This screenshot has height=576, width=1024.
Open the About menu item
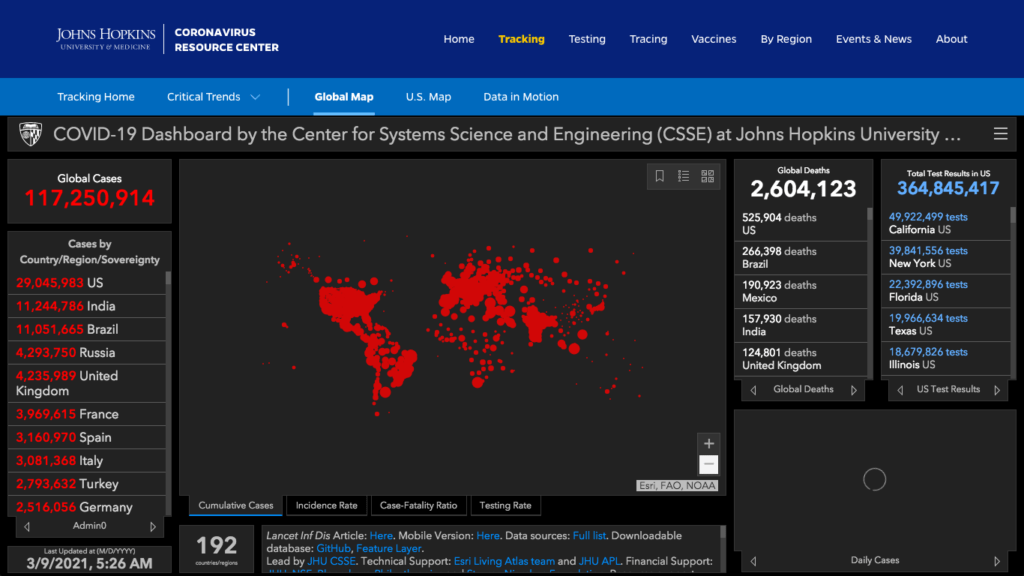951,39
